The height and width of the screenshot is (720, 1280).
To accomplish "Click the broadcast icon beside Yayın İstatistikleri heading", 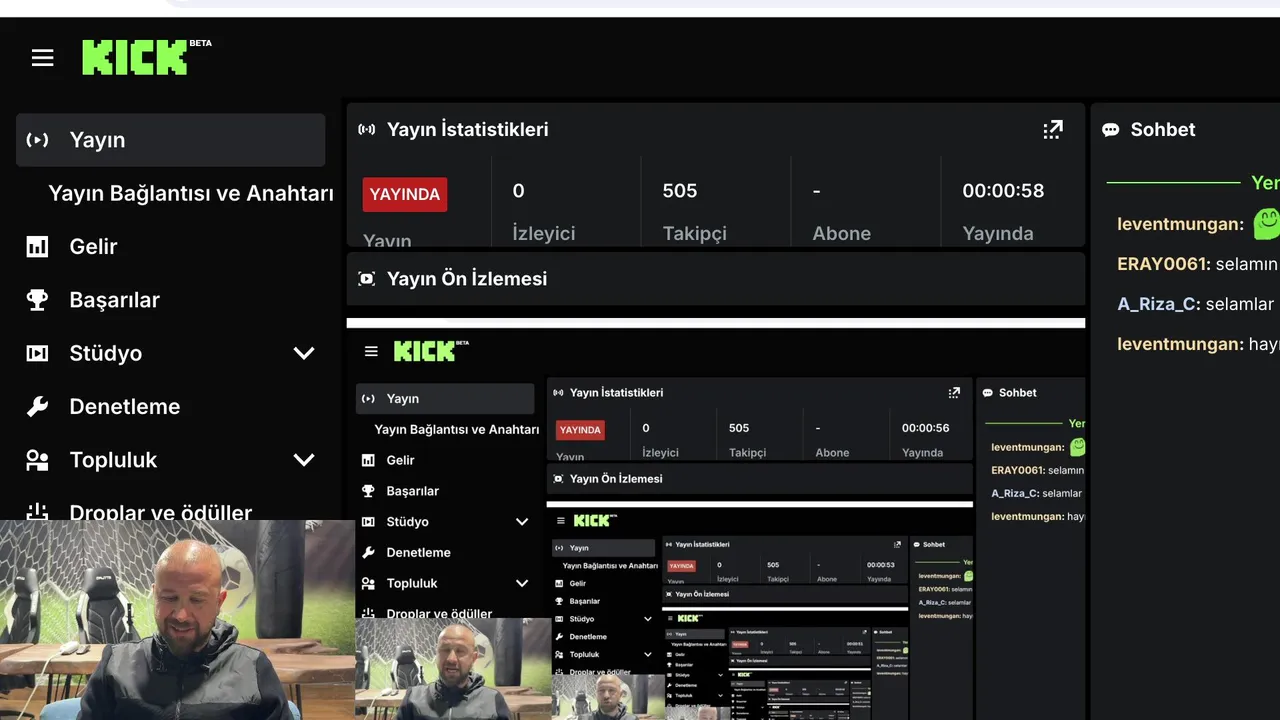I will point(367,129).
